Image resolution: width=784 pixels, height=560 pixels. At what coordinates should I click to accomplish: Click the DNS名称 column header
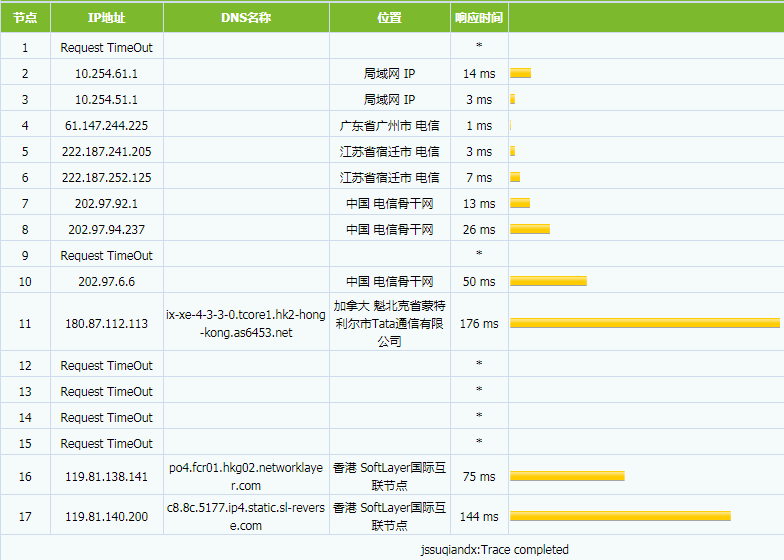[x=246, y=18]
